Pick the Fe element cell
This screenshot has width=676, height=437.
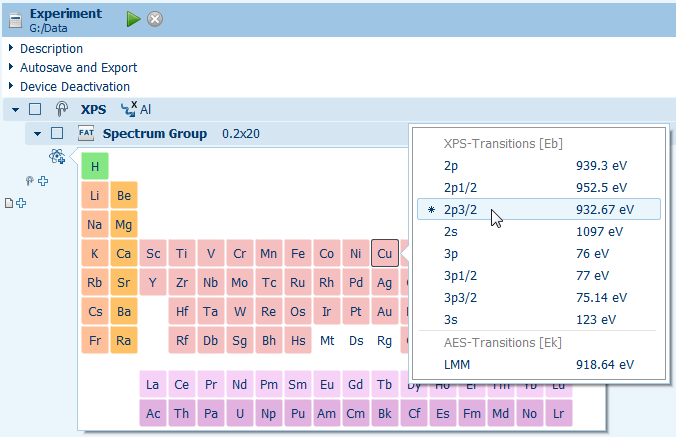(x=298, y=254)
